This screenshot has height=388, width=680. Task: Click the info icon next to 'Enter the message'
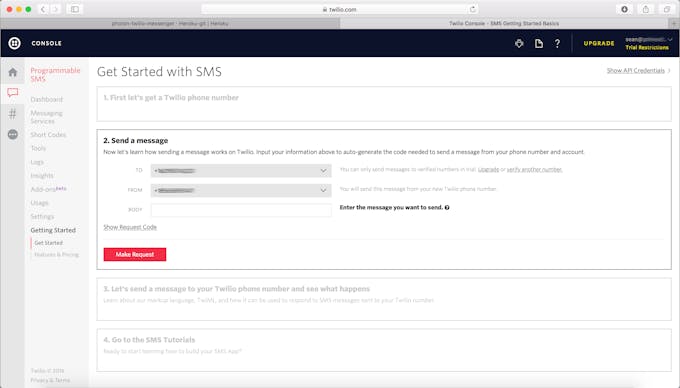[x=447, y=208]
